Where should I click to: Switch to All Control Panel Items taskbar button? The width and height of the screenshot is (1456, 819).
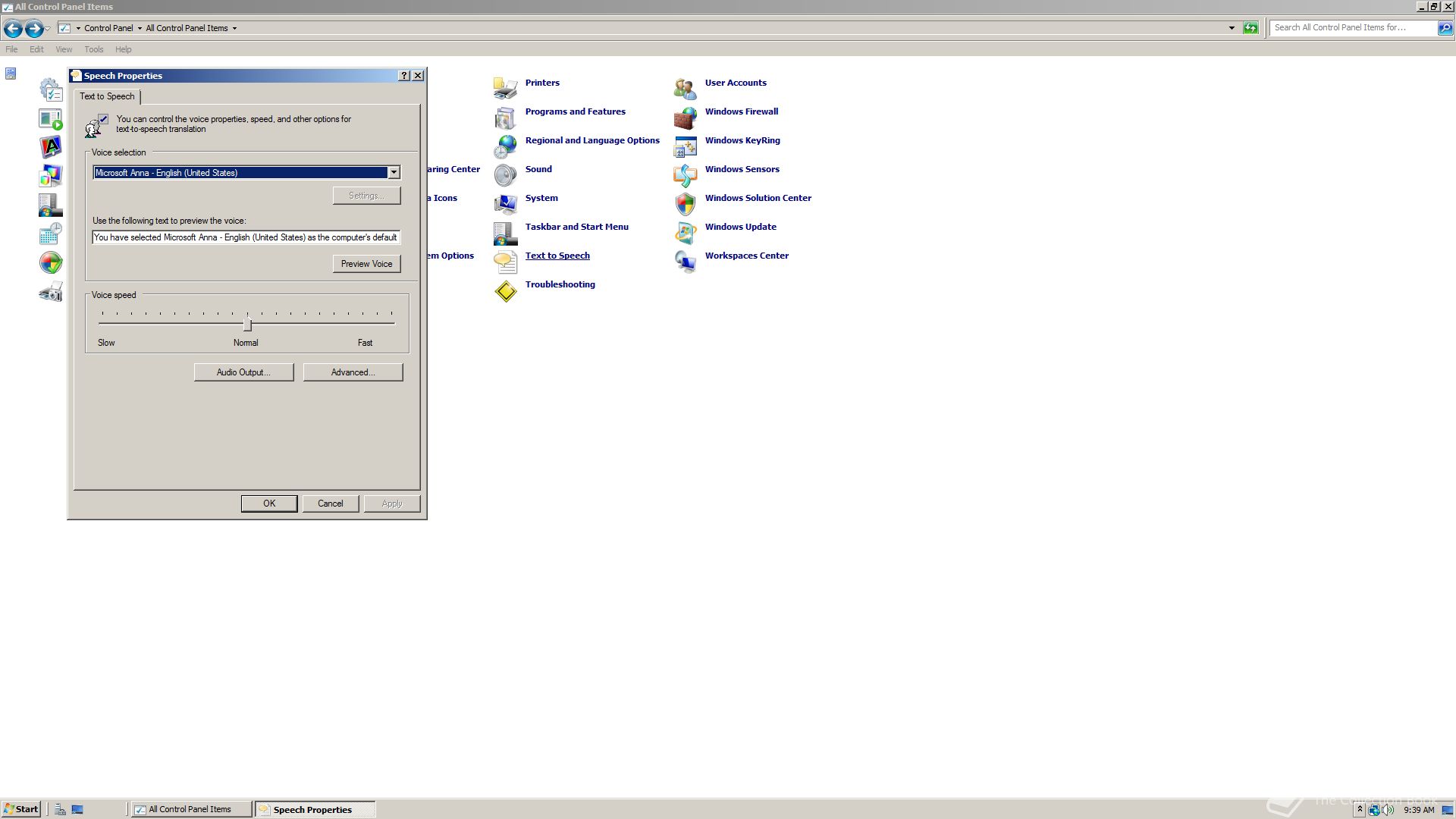pos(191,809)
